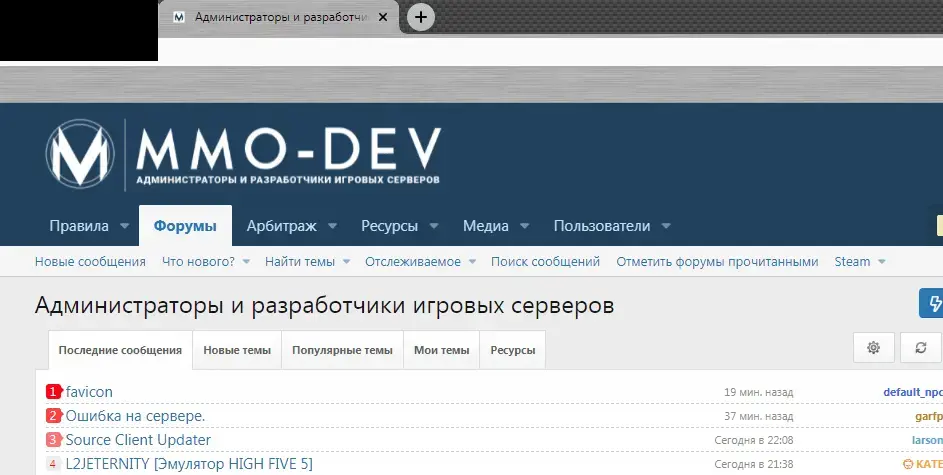943x475 pixels.
Task: Select the Последние сообщения tab
Action: click(x=120, y=350)
